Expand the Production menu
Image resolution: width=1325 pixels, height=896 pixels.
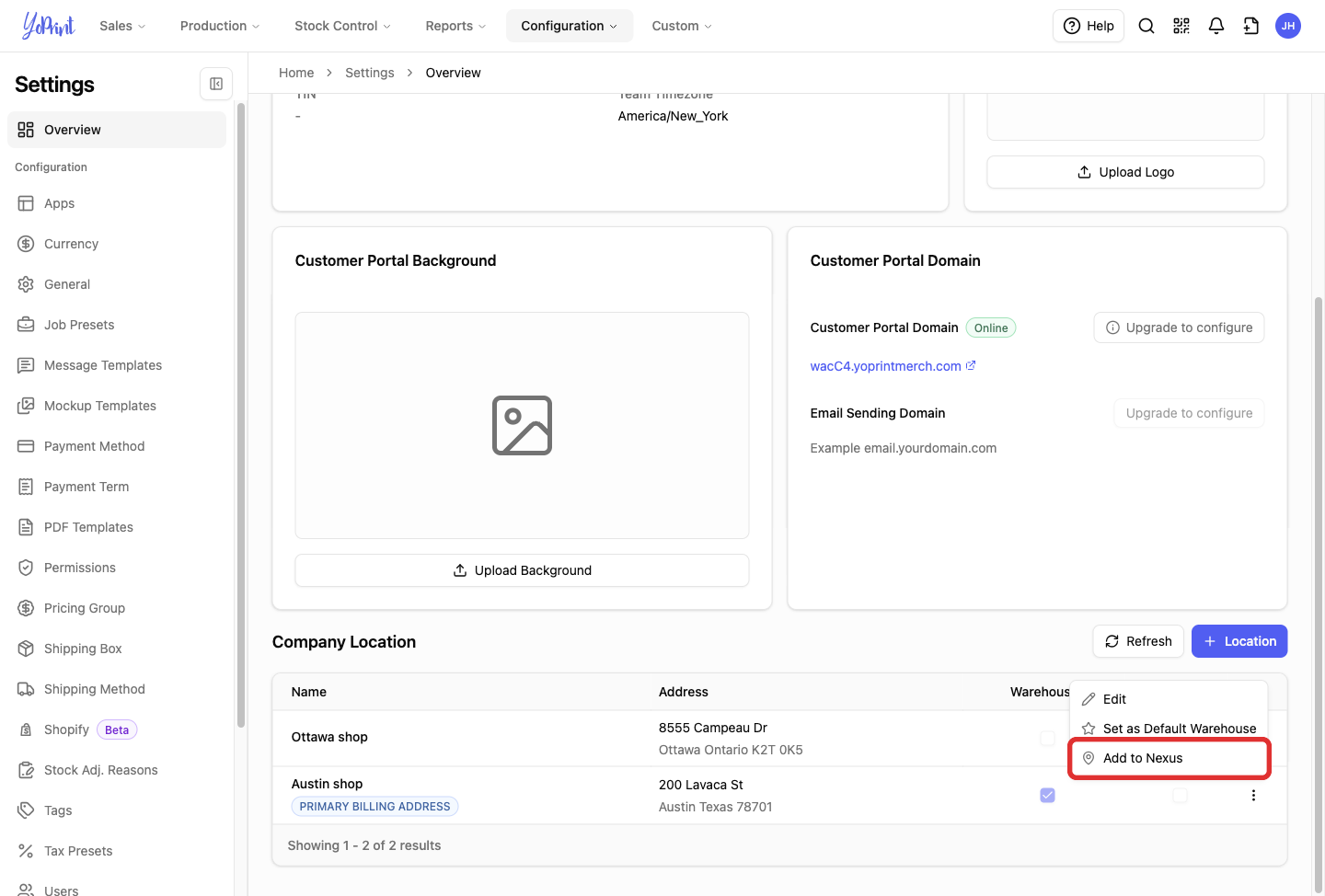coord(220,26)
